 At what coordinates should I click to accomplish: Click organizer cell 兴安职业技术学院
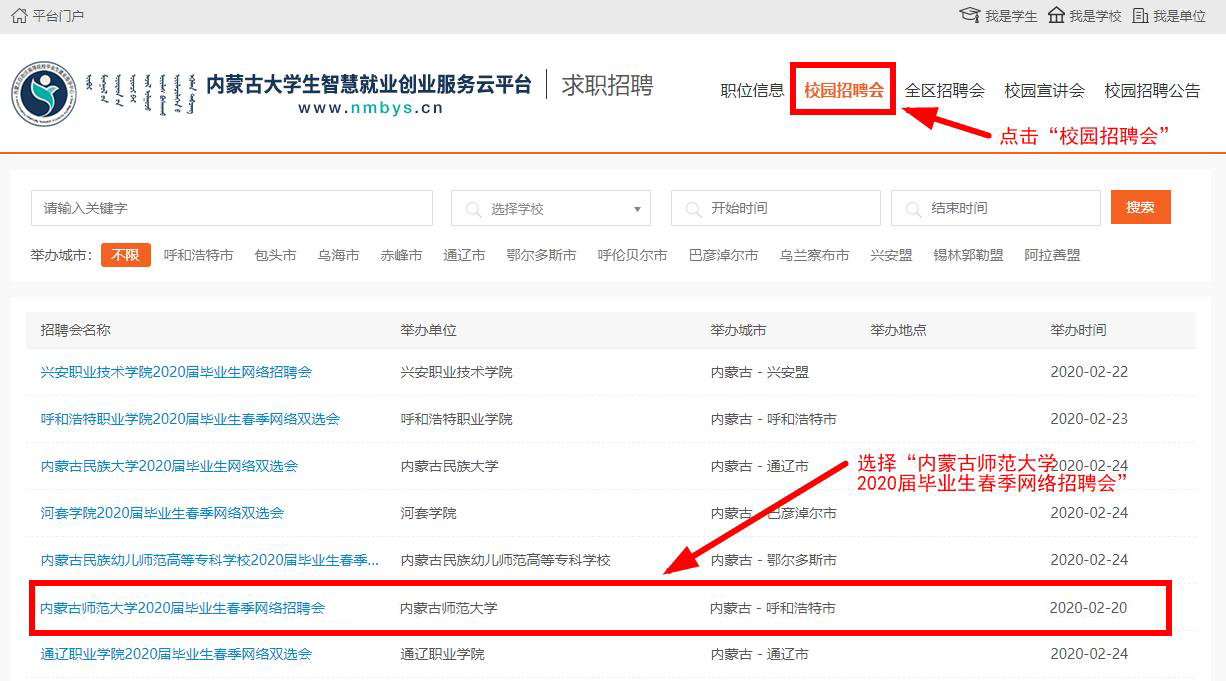[456, 372]
